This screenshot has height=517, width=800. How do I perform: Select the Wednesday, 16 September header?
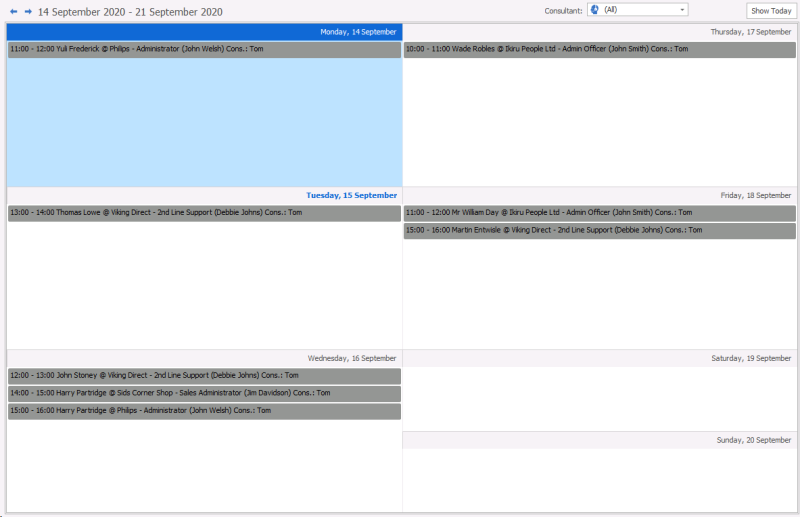352,358
